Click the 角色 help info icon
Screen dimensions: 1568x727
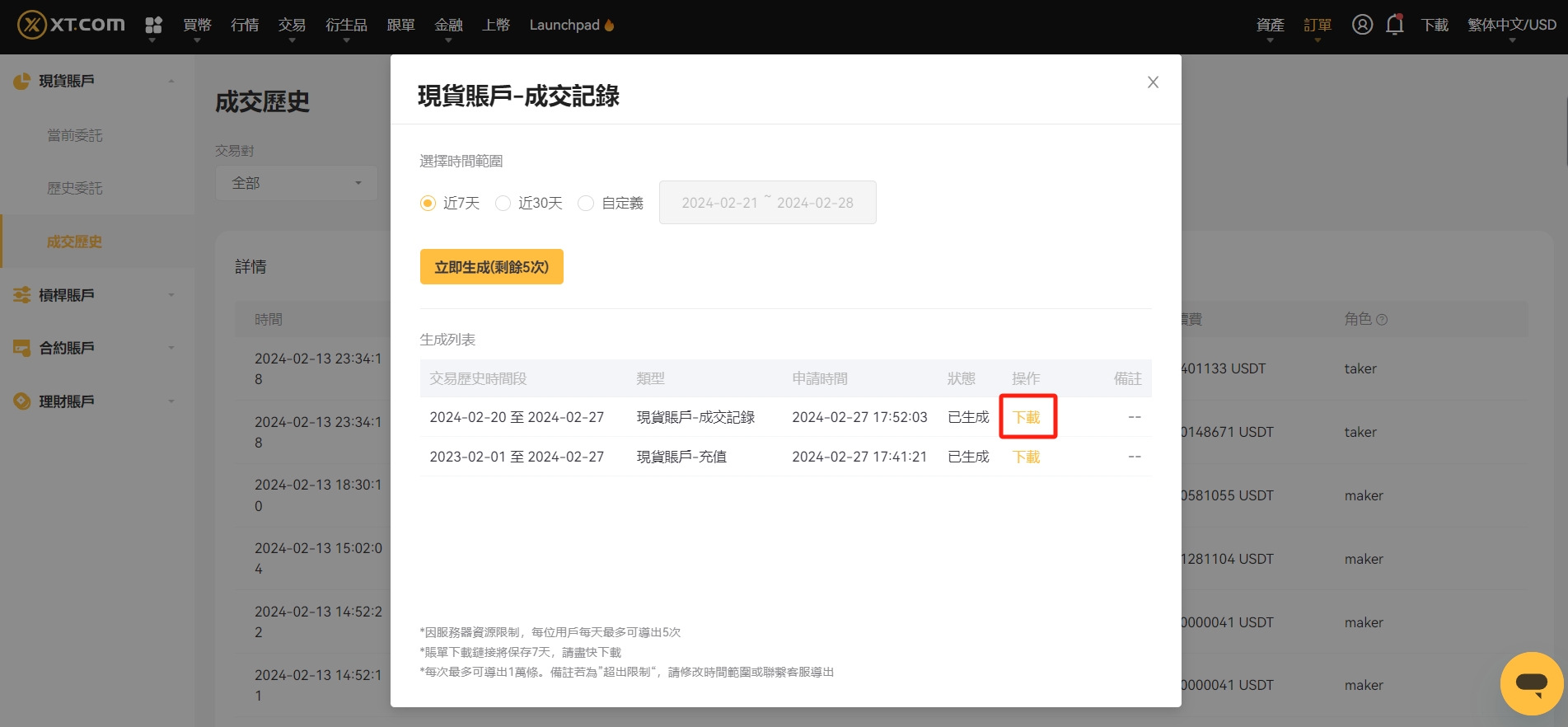[1382, 320]
